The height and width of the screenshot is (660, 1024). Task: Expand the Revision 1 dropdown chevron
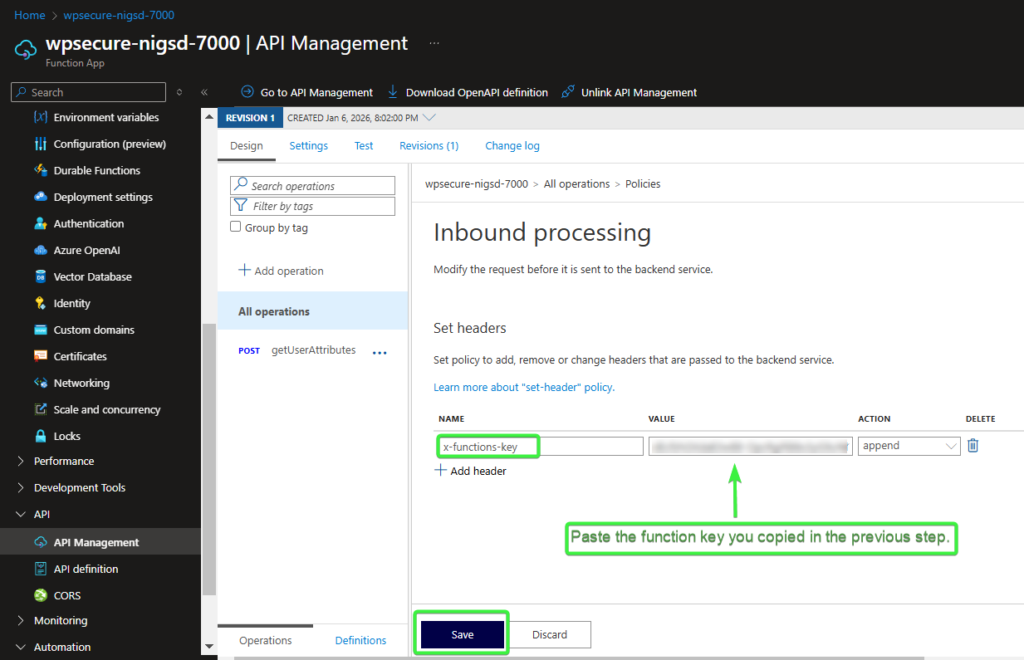430,118
